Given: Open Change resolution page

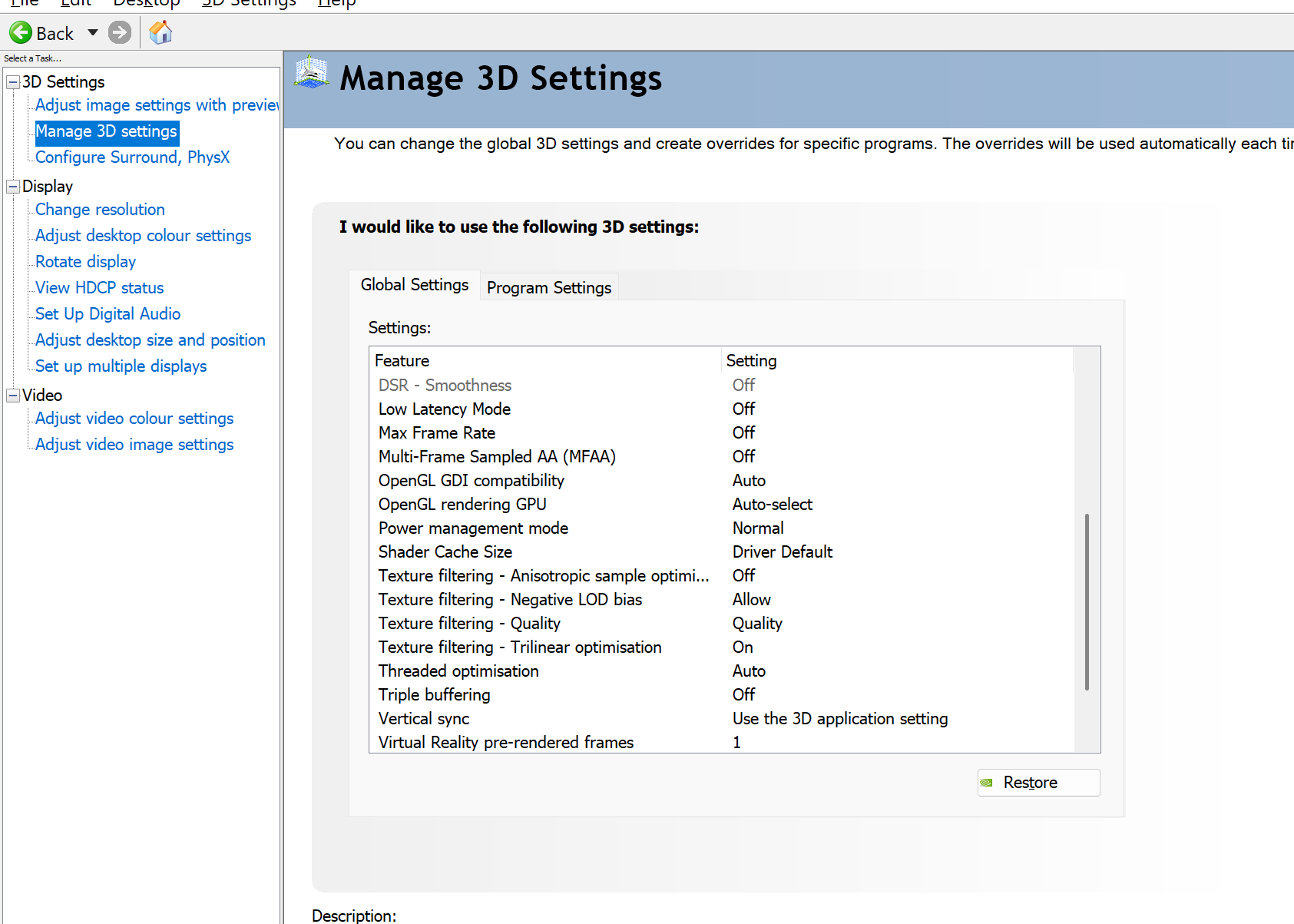Looking at the screenshot, I should click(100, 210).
